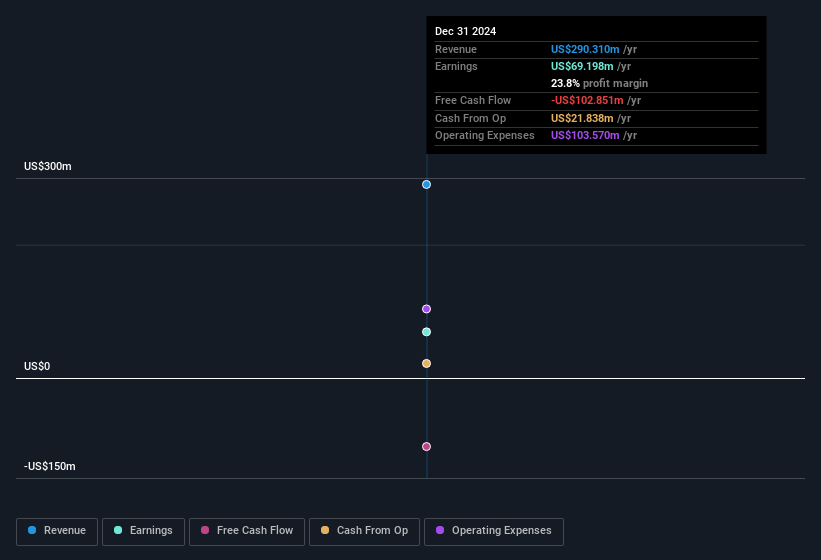This screenshot has height=560, width=821.
Task: Click the US$290.310m revenue value
Action: click(585, 49)
